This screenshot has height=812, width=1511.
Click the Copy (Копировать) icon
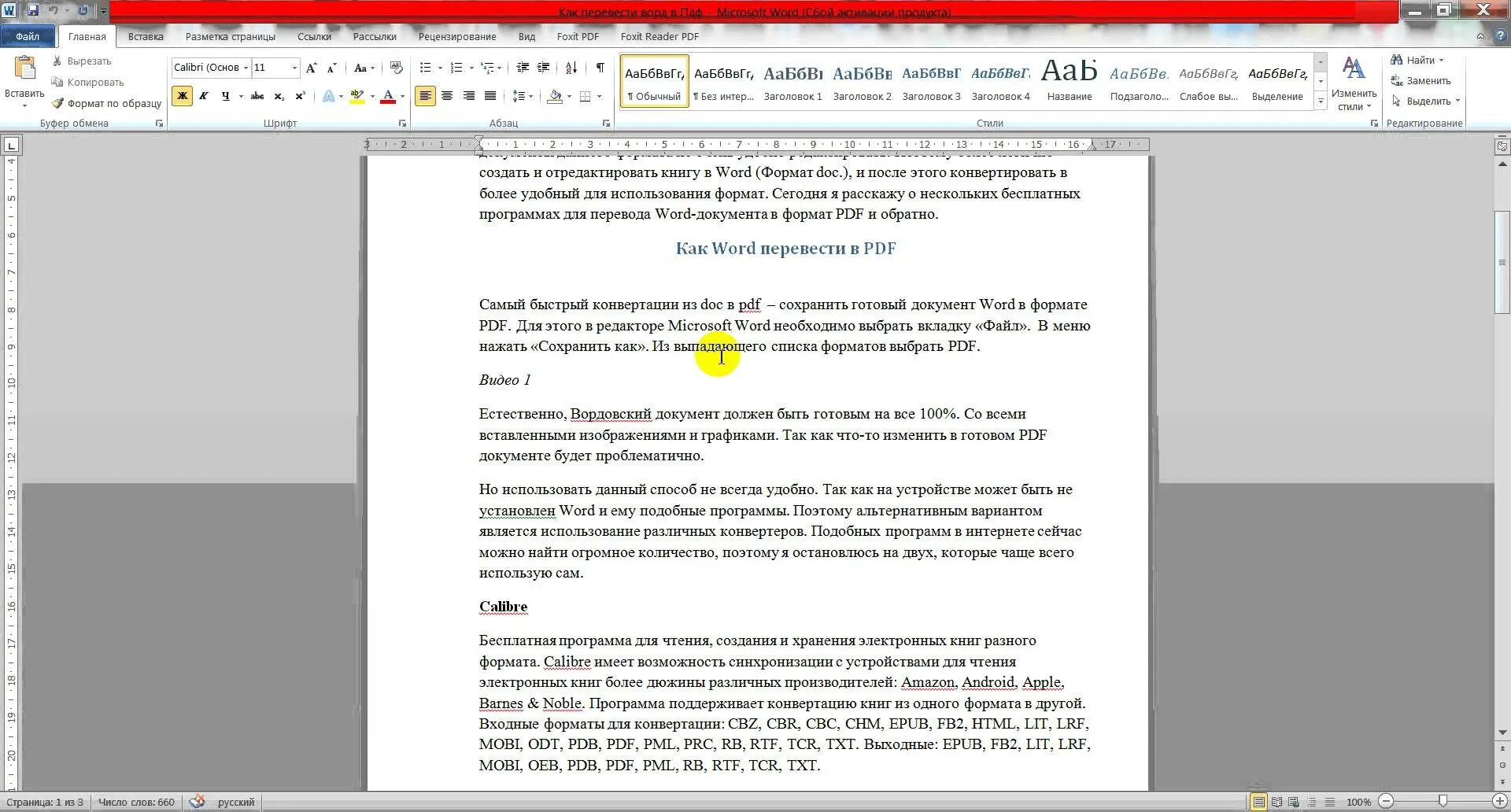point(57,82)
